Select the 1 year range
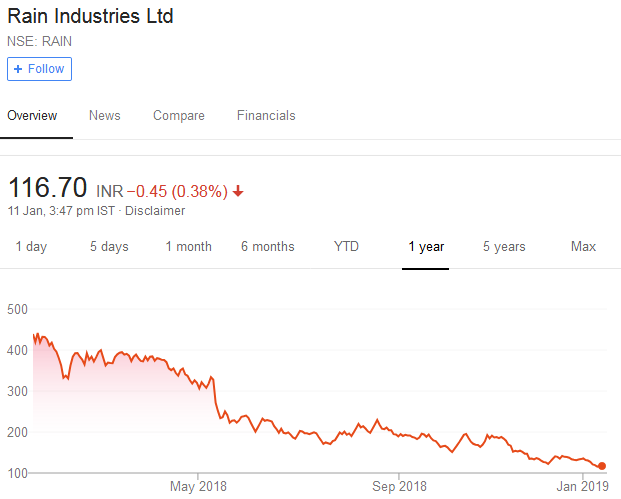 tap(426, 247)
